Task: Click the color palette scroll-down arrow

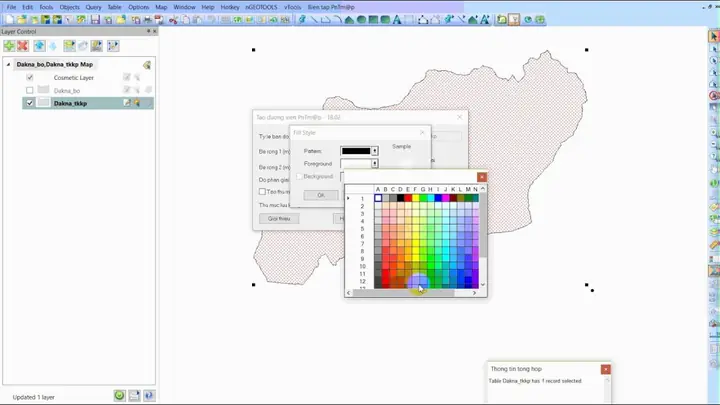Action: pos(483,285)
